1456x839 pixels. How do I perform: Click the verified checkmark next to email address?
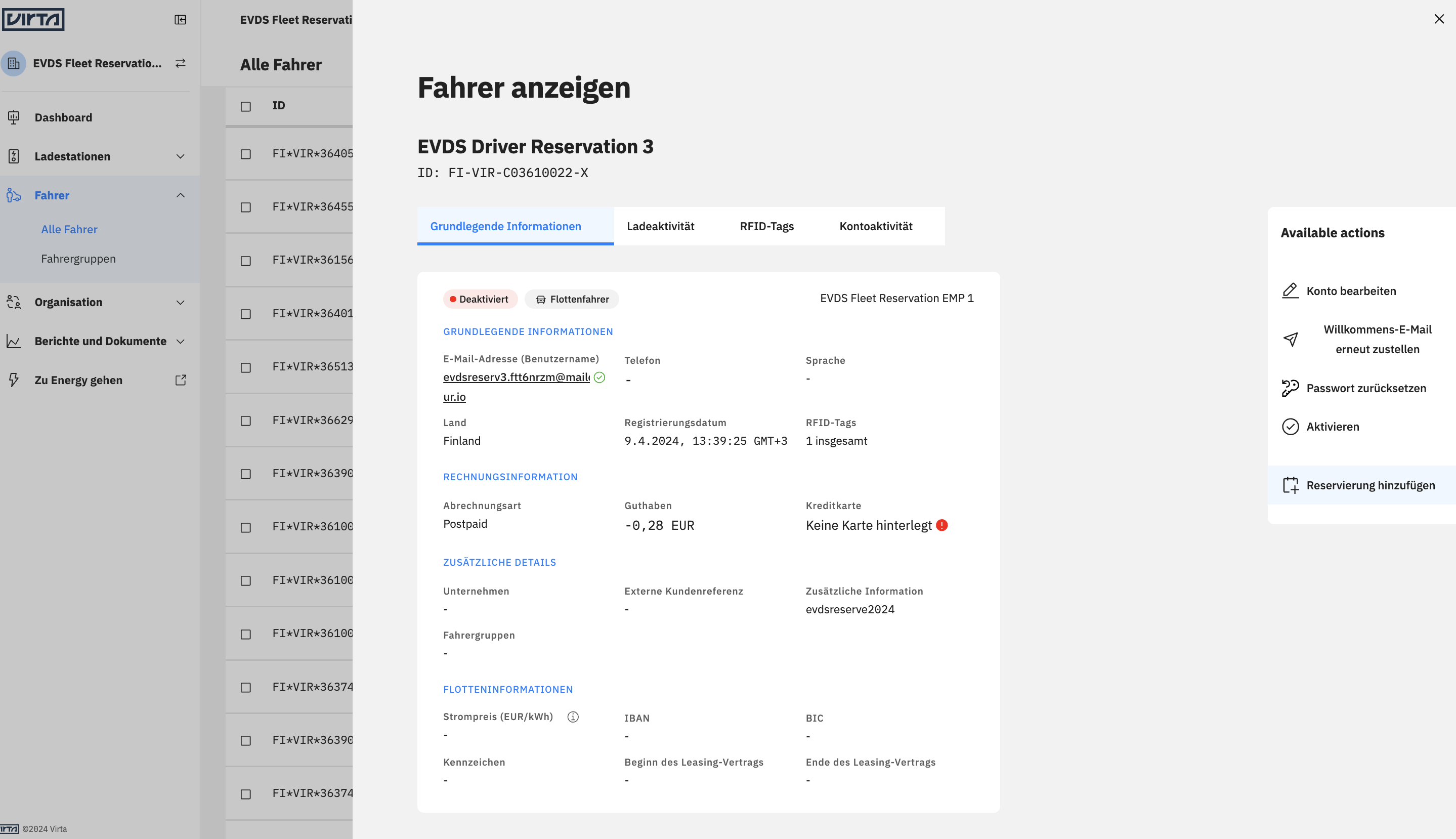point(599,377)
